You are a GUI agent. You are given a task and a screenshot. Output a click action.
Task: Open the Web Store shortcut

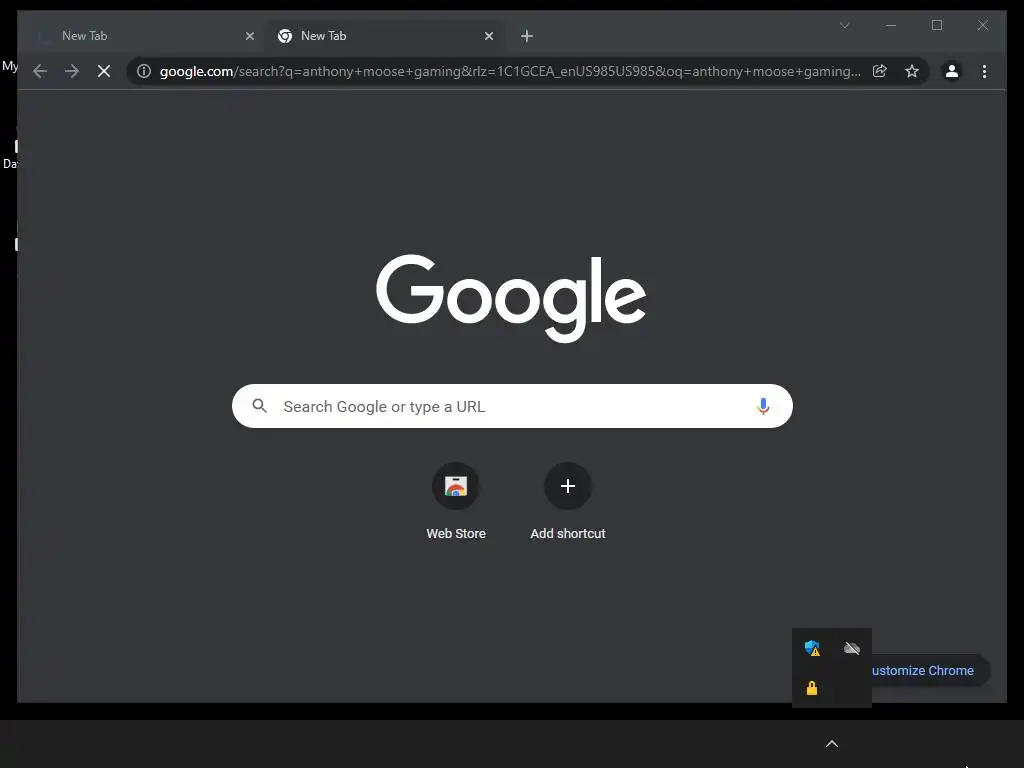point(456,502)
